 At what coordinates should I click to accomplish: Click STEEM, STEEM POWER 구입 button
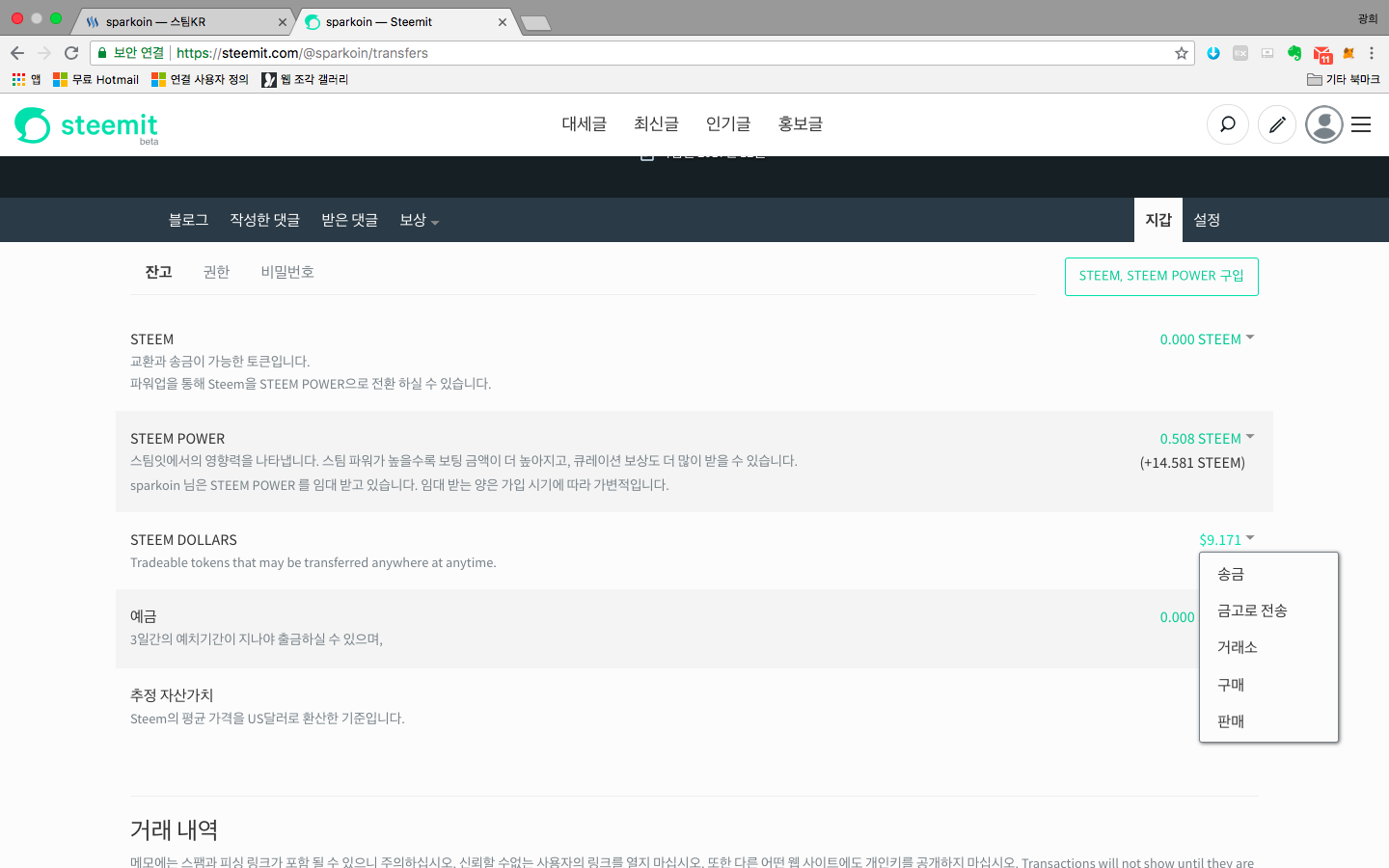(1161, 277)
